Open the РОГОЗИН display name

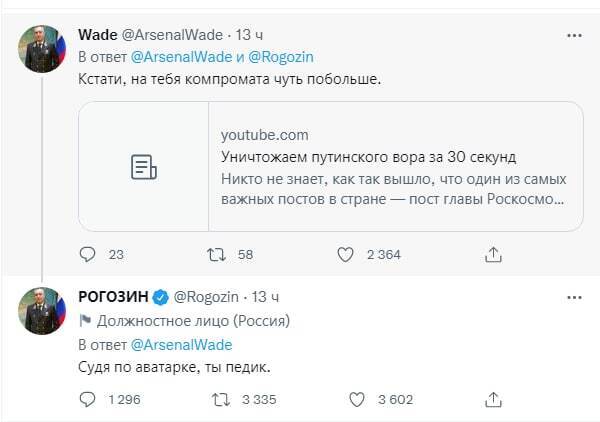pyautogui.click(x=113, y=297)
